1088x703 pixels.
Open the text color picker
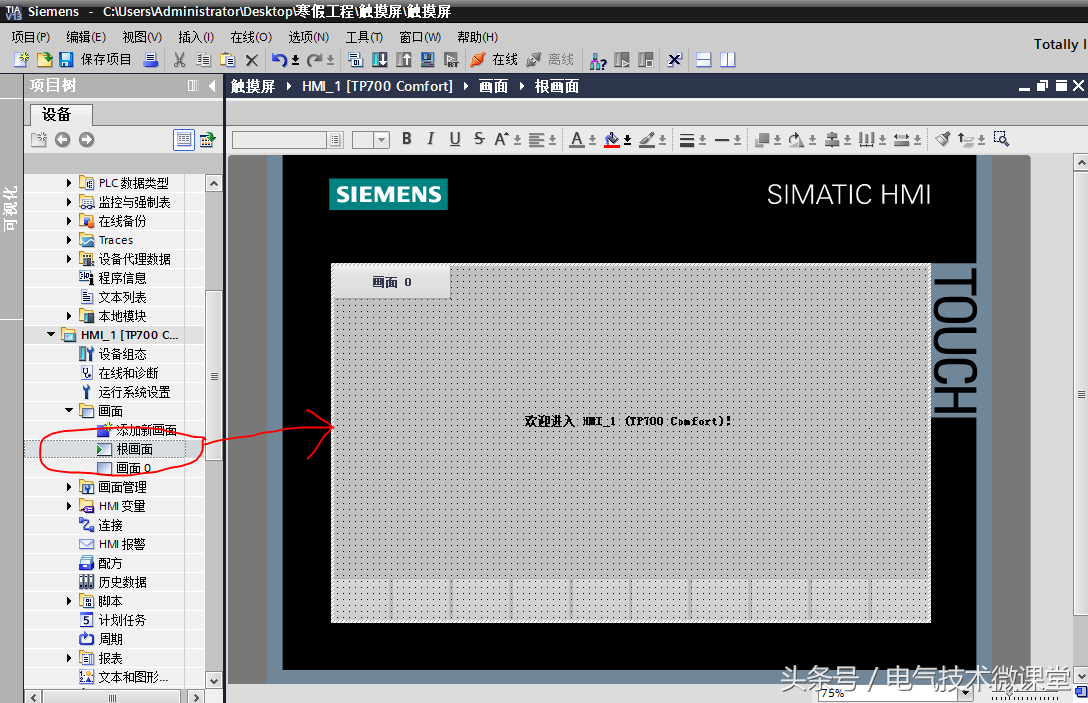[x=577, y=139]
